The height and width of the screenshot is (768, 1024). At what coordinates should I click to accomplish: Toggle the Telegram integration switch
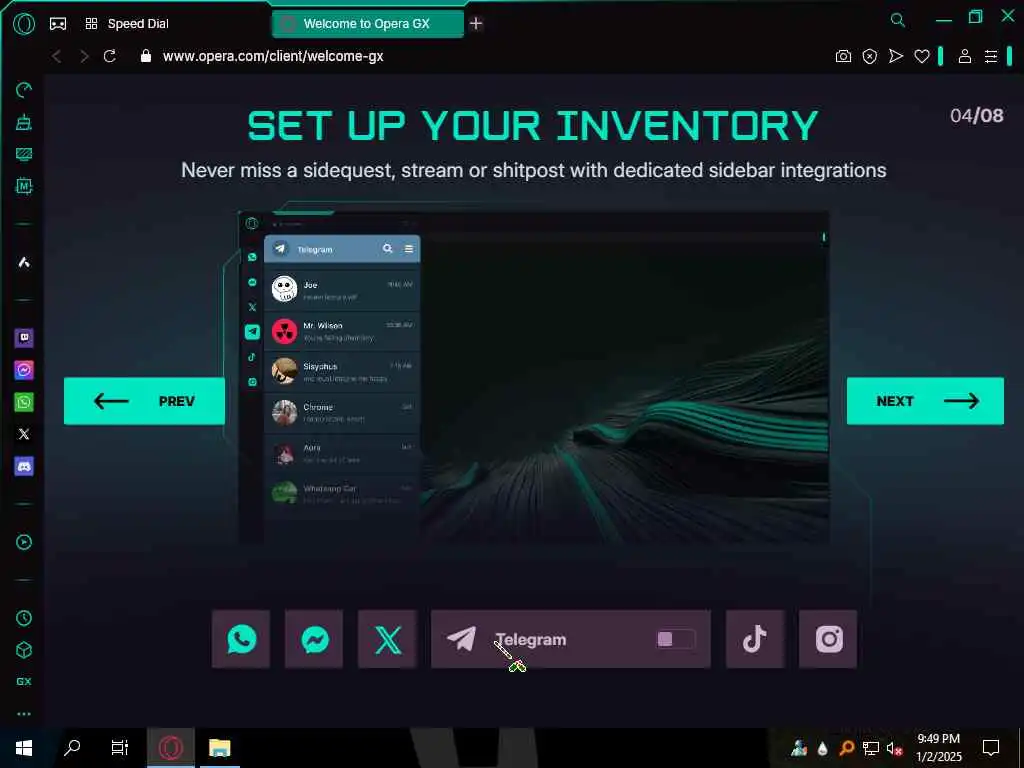pyautogui.click(x=675, y=639)
